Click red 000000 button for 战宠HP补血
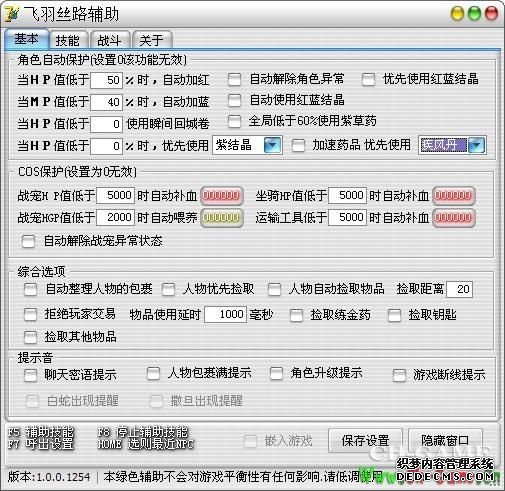Screen dimensions: 505x491 (222, 195)
